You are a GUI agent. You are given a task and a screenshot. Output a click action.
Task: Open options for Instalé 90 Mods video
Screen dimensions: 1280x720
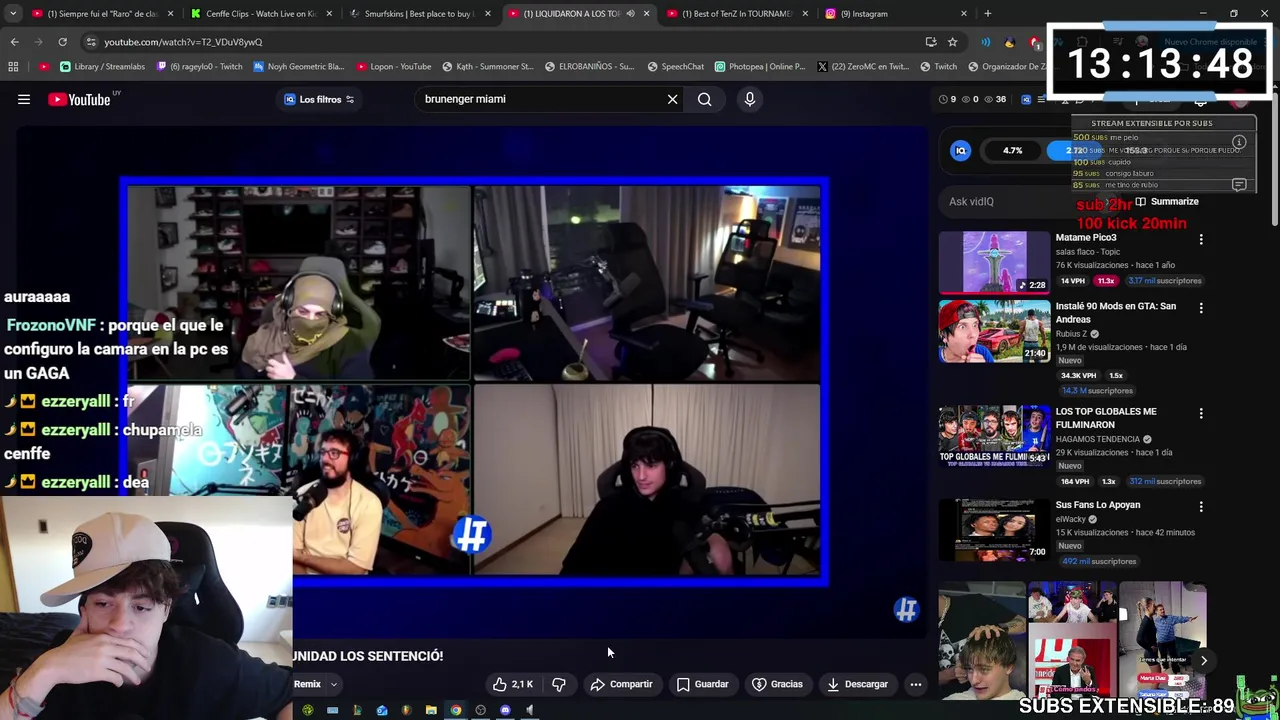[1201, 308]
